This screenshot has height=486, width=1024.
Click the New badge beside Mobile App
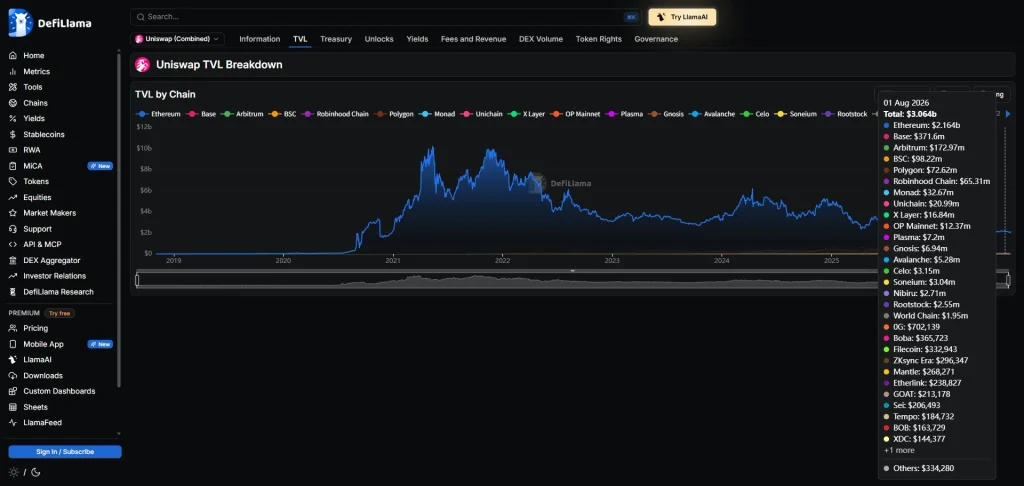[x=100, y=344]
